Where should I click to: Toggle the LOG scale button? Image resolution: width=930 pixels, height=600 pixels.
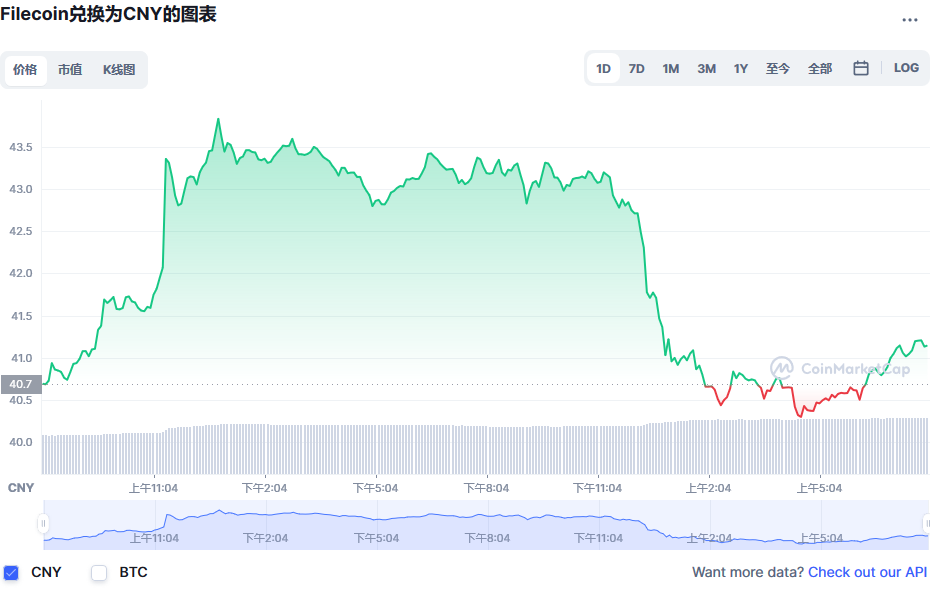point(906,68)
